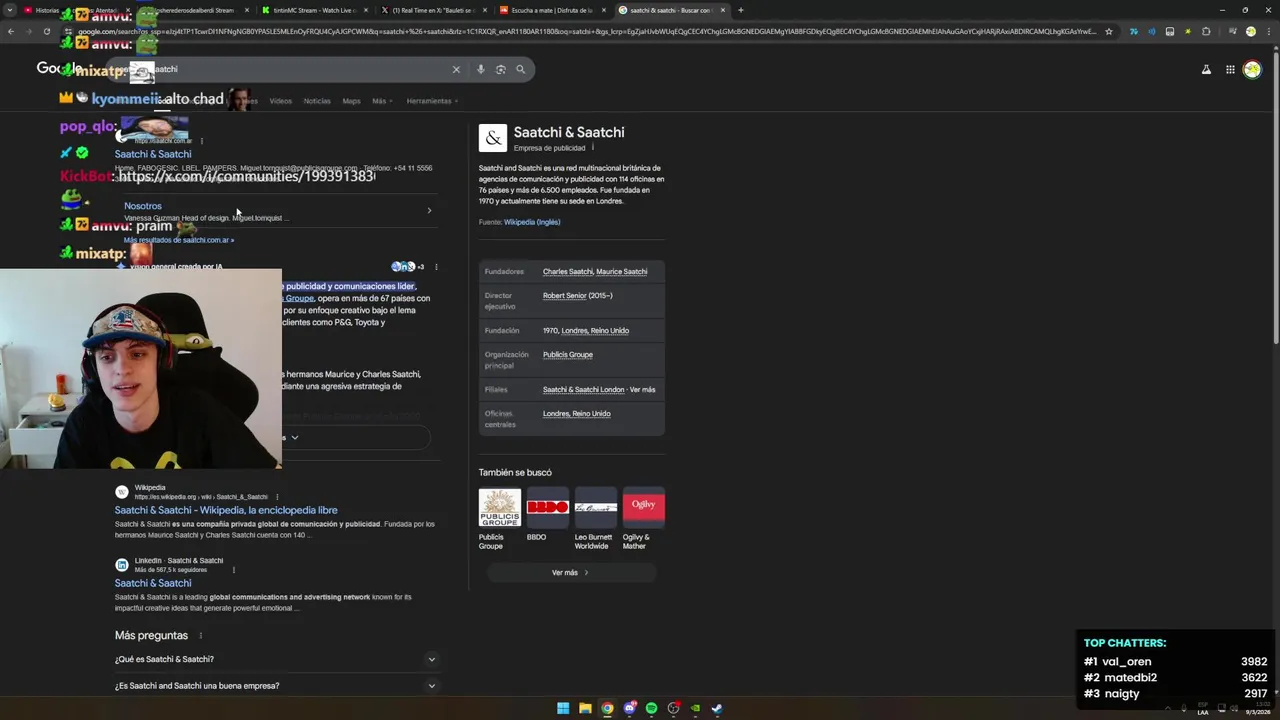
Task: Switch to the Noticias search tab
Action: (x=317, y=101)
